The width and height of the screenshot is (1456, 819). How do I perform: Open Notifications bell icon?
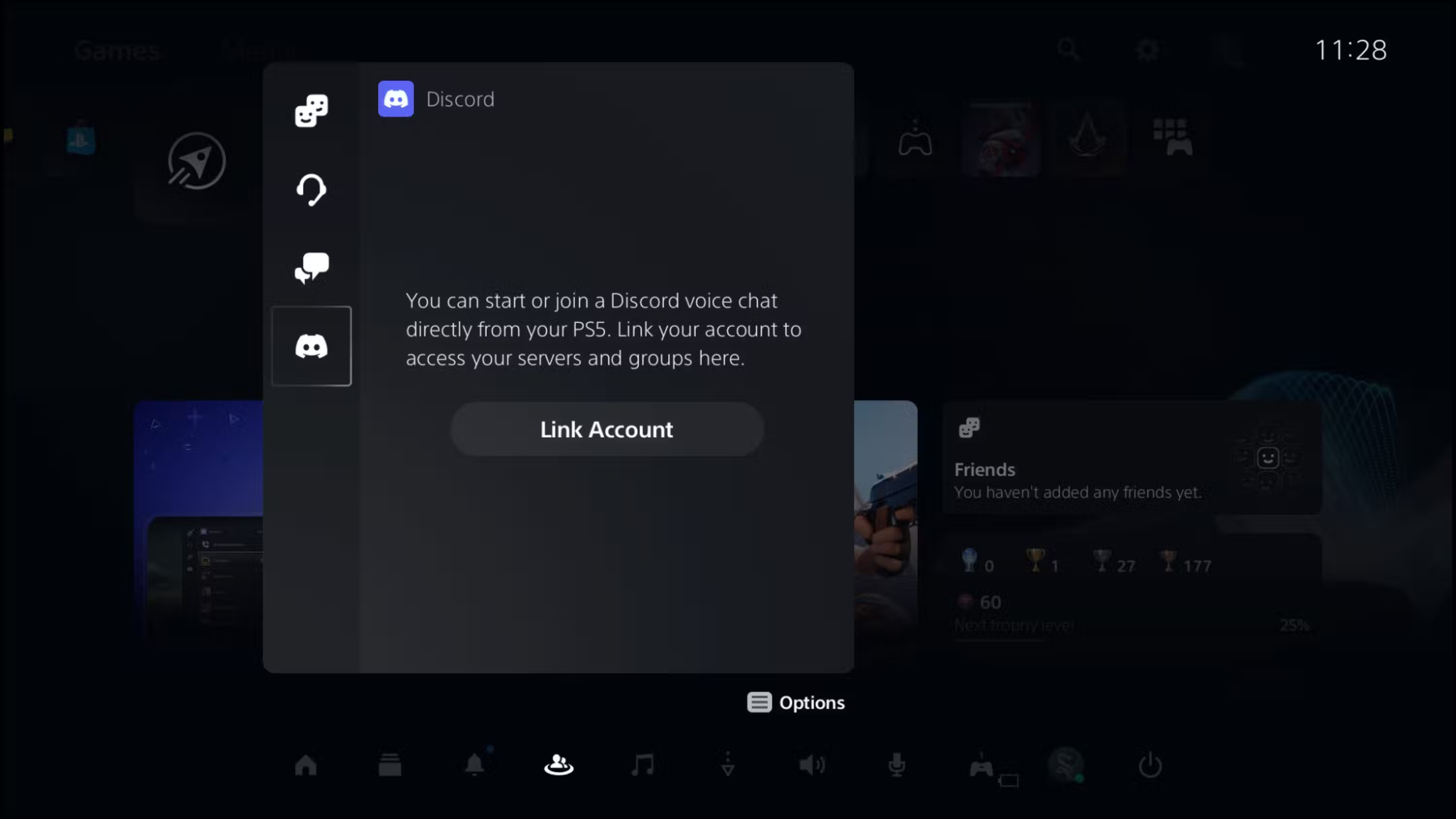(x=474, y=765)
